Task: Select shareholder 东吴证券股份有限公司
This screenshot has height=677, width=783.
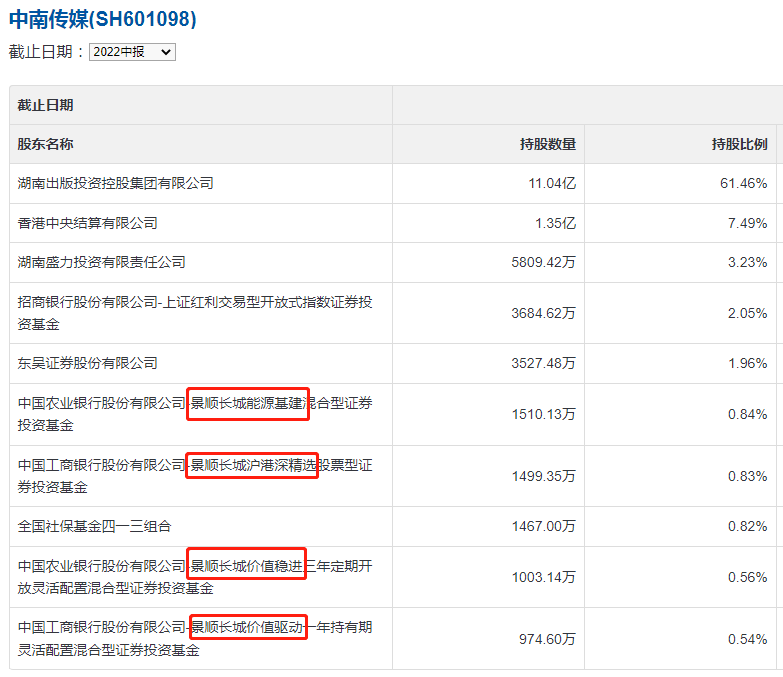Action: click(x=87, y=363)
